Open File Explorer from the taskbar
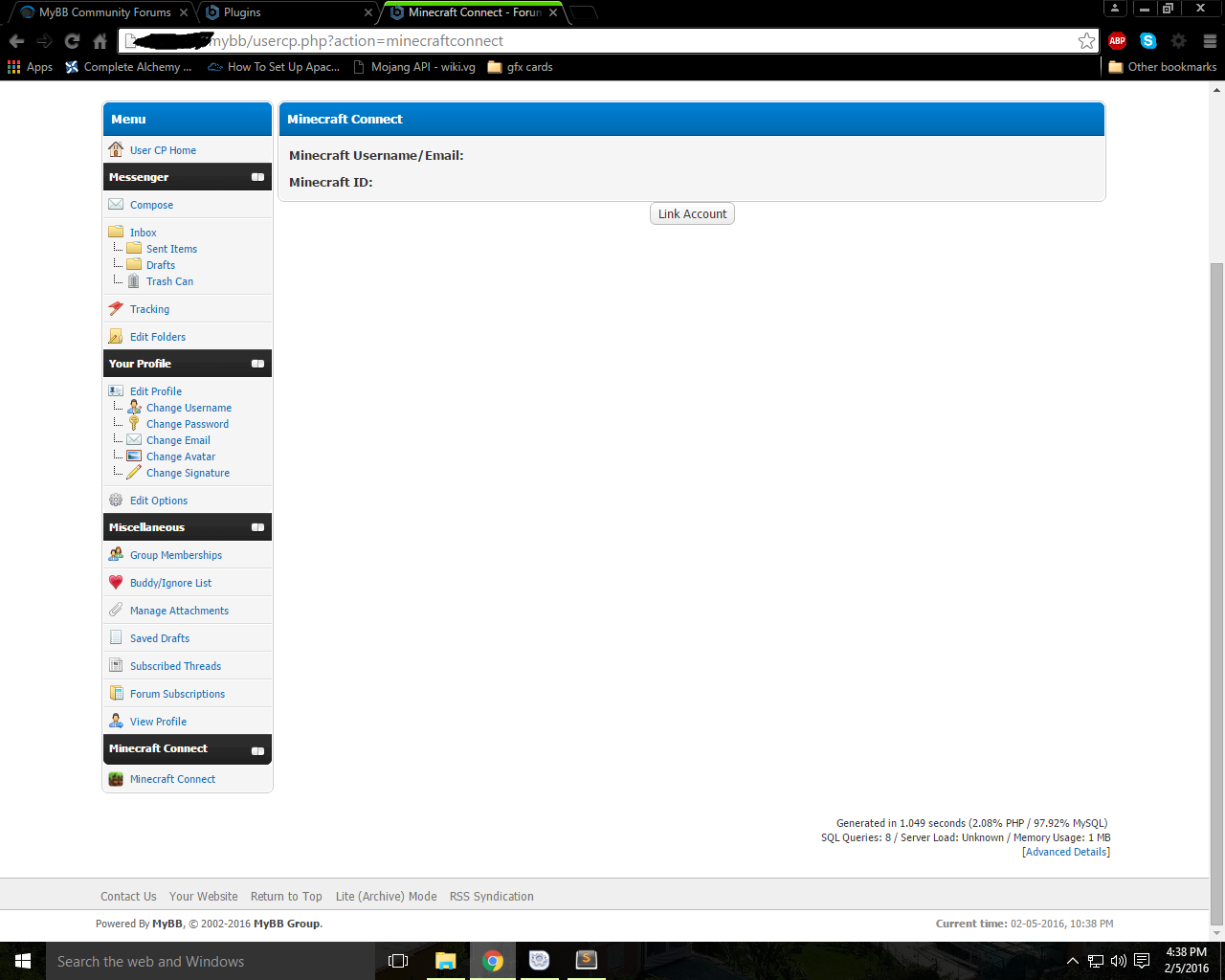The height and width of the screenshot is (980, 1225). 445,961
